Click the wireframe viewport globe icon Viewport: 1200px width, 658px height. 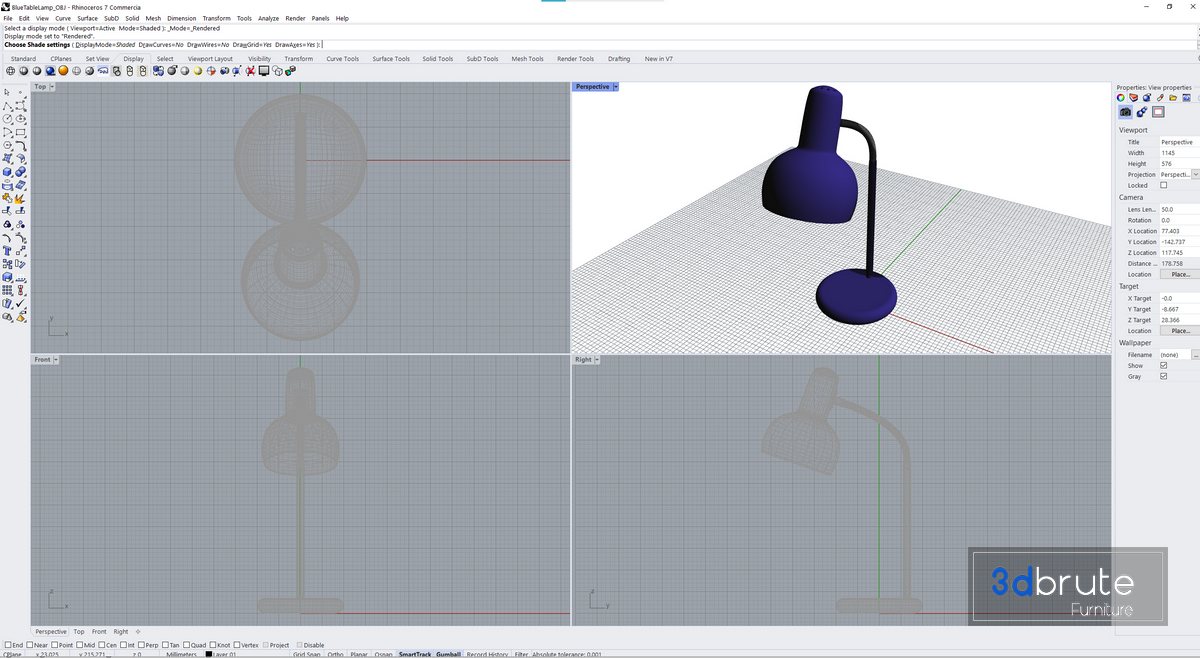coord(10,71)
